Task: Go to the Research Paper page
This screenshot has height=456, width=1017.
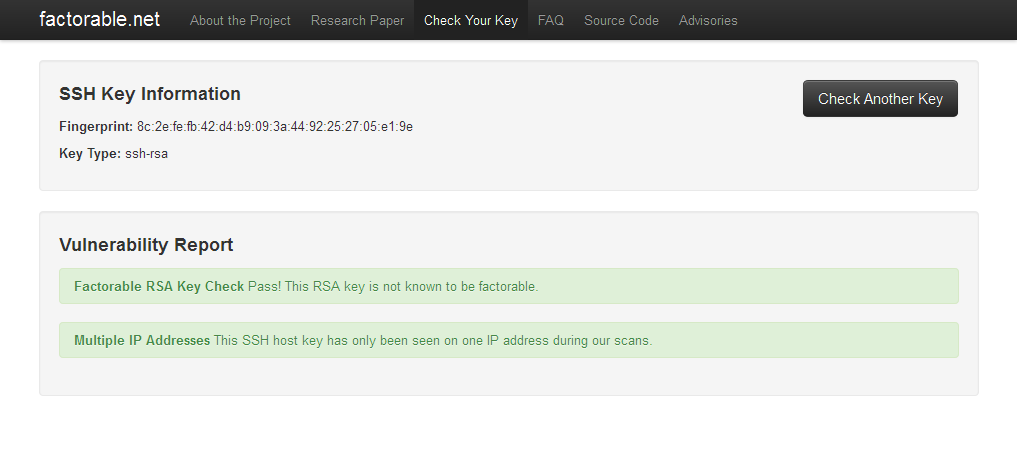Action: (x=357, y=20)
